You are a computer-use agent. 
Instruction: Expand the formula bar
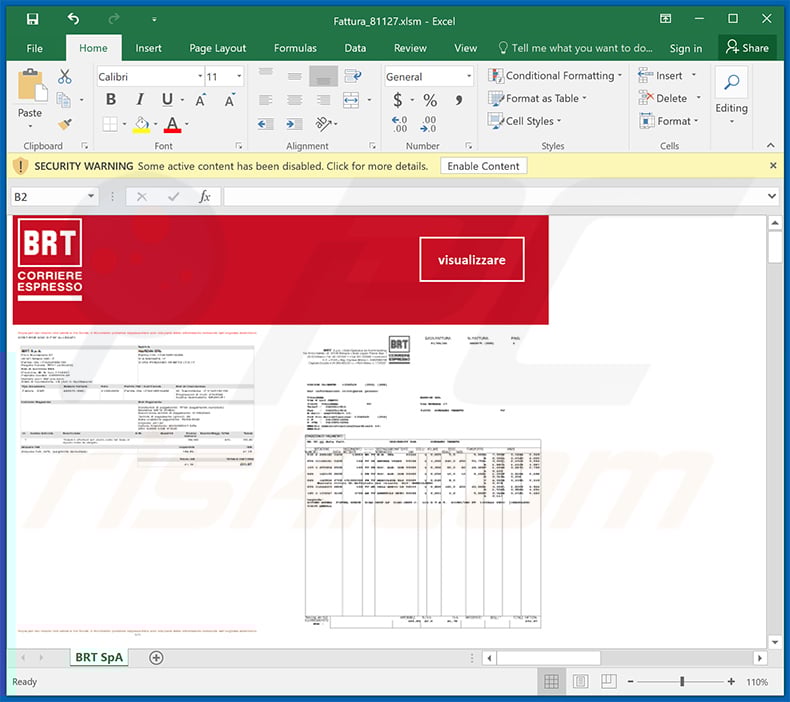click(771, 196)
